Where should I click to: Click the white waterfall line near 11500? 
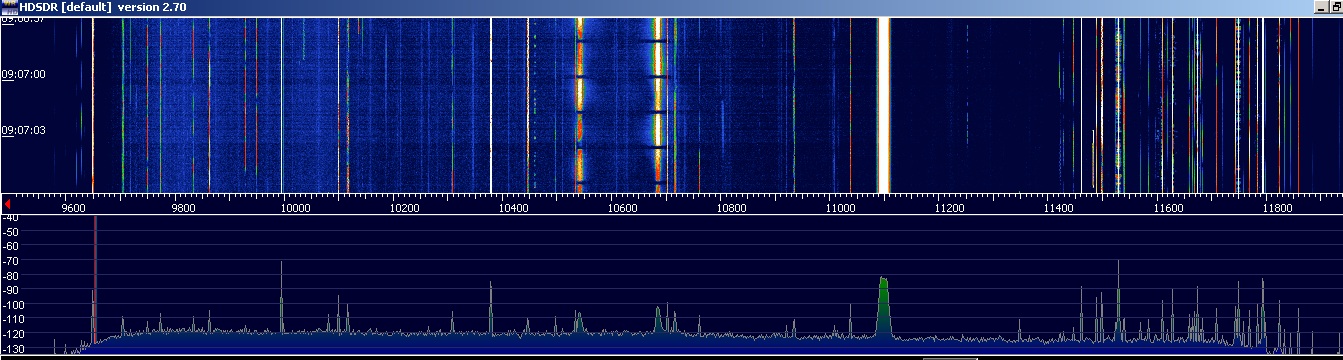click(1102, 105)
